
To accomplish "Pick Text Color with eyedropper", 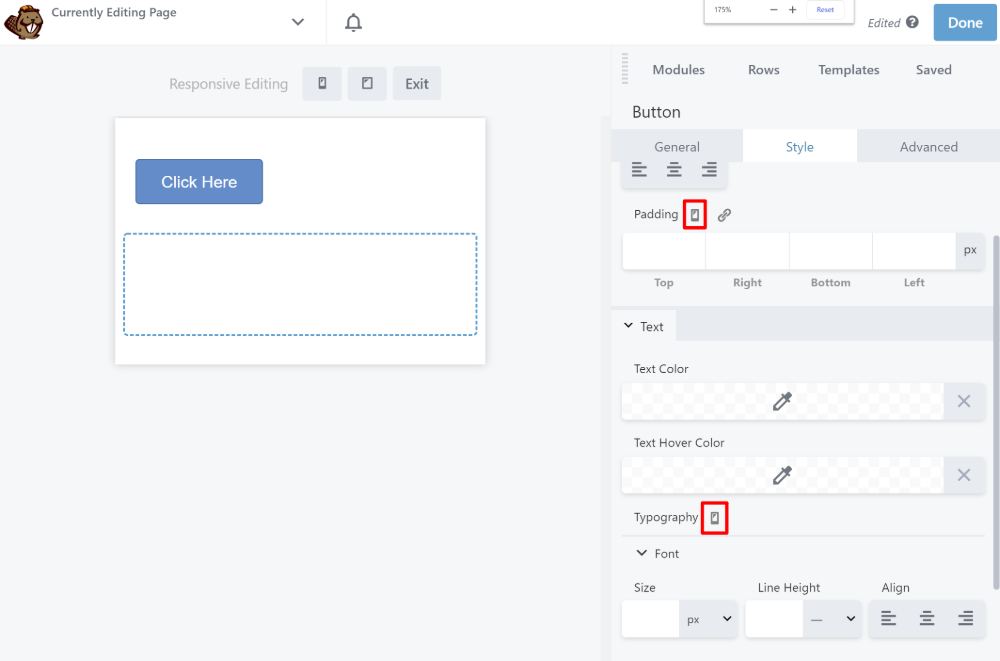I will point(783,401).
